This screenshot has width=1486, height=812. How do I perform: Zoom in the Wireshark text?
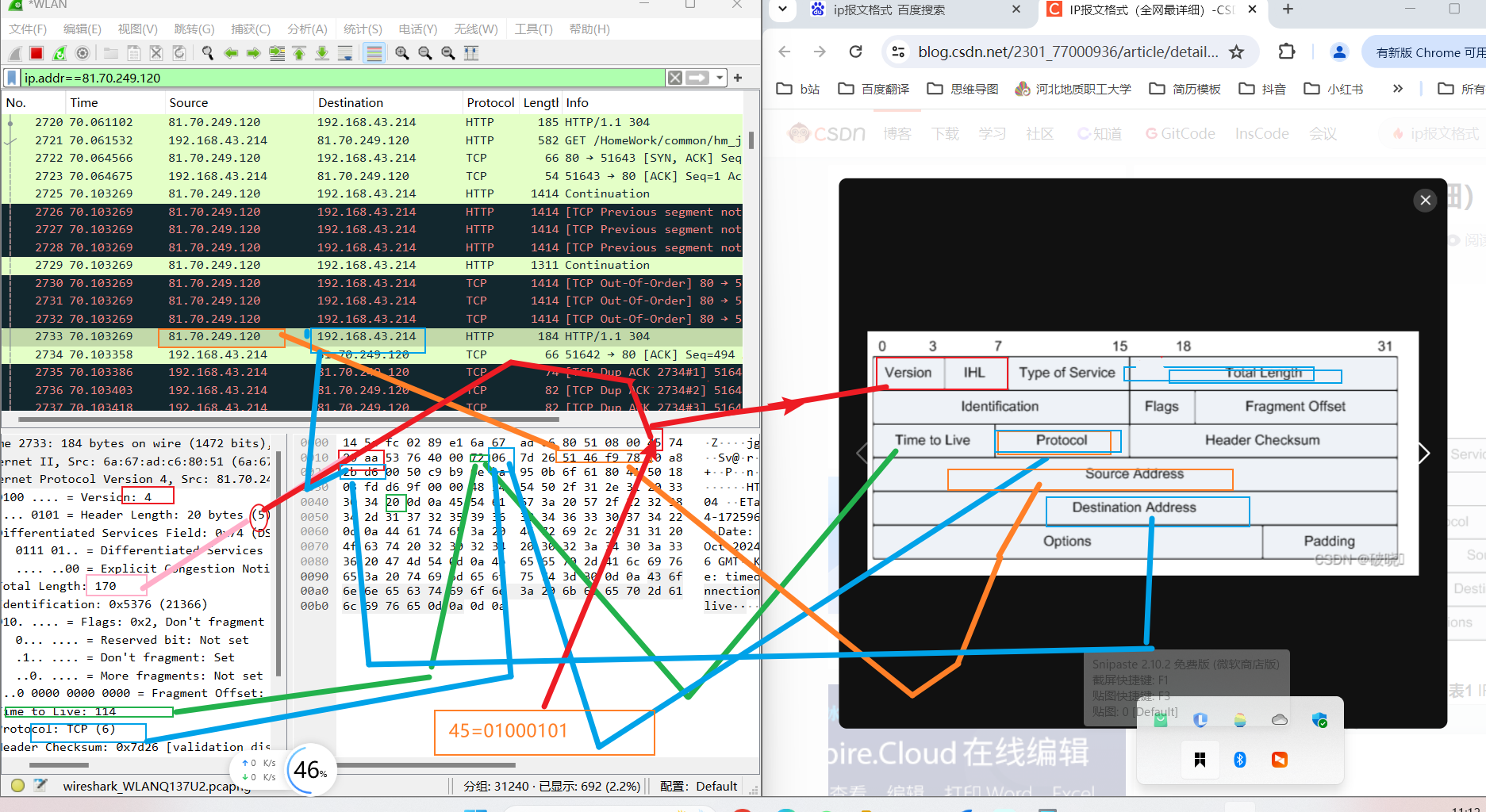[402, 53]
